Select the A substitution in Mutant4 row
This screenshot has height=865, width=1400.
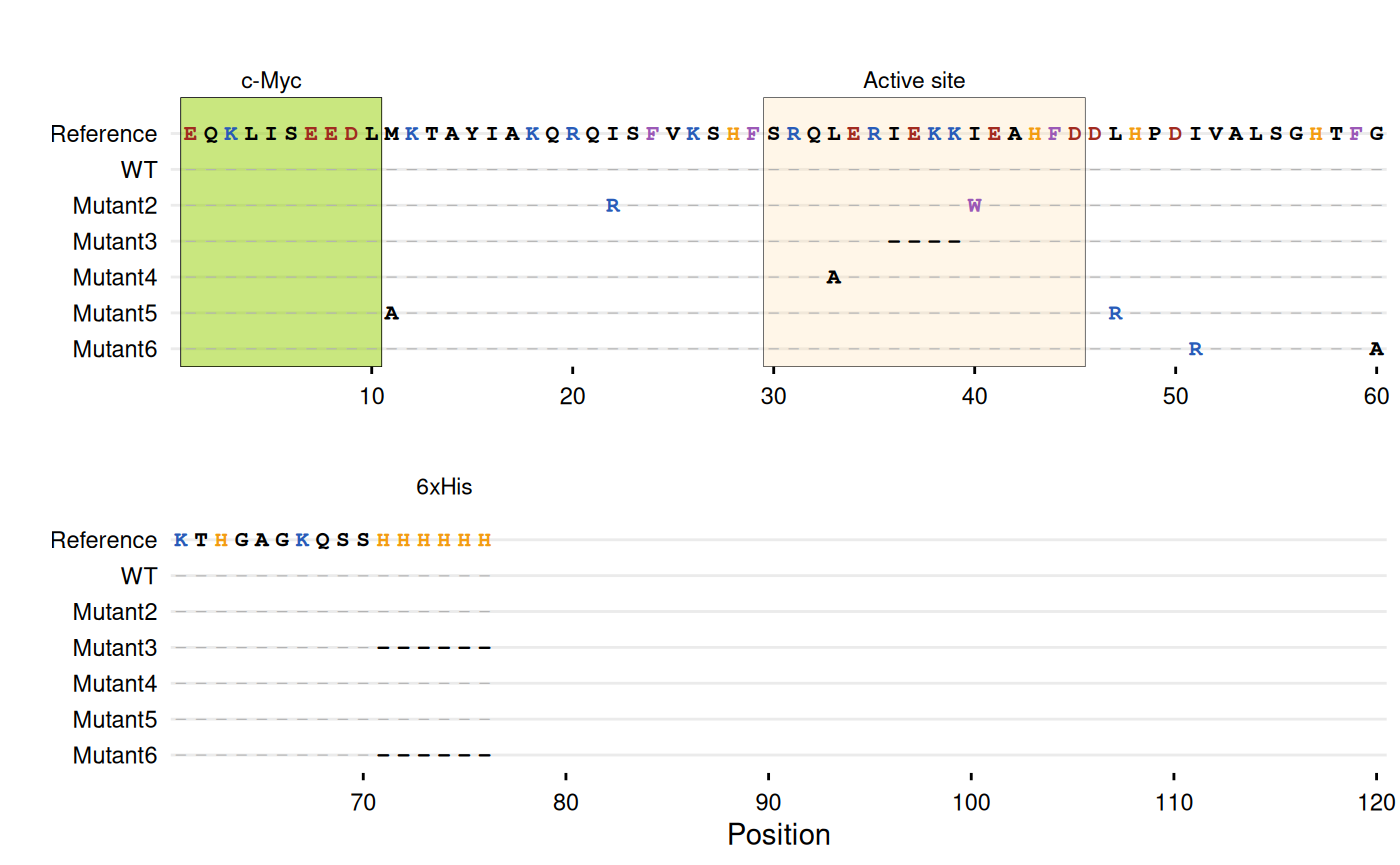(834, 278)
